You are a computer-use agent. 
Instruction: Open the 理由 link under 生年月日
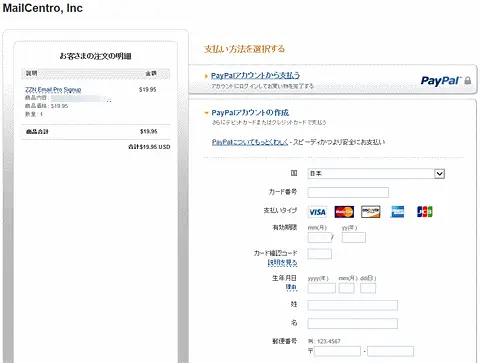click(x=291, y=287)
